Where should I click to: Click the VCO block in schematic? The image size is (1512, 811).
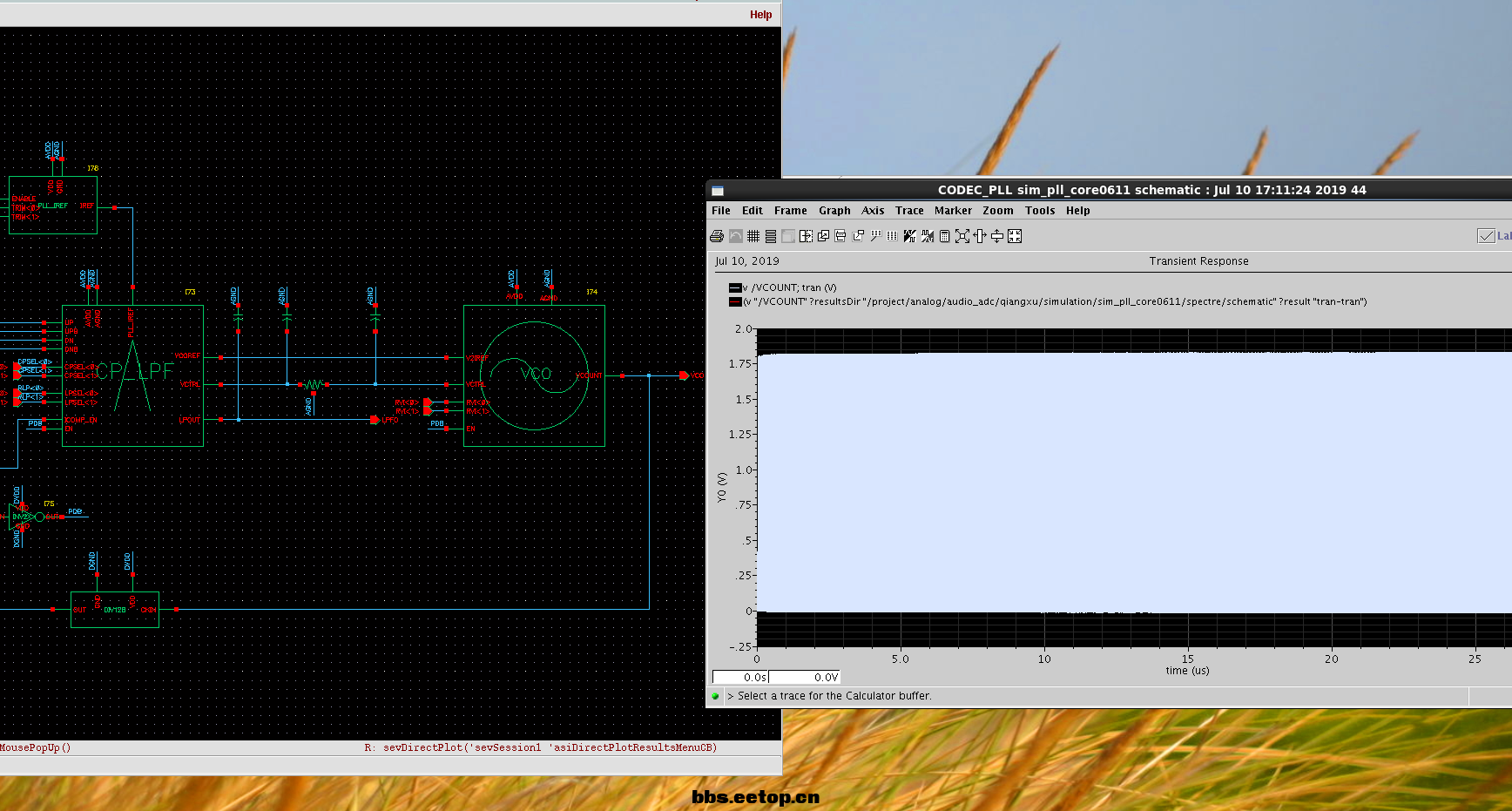[x=534, y=375]
